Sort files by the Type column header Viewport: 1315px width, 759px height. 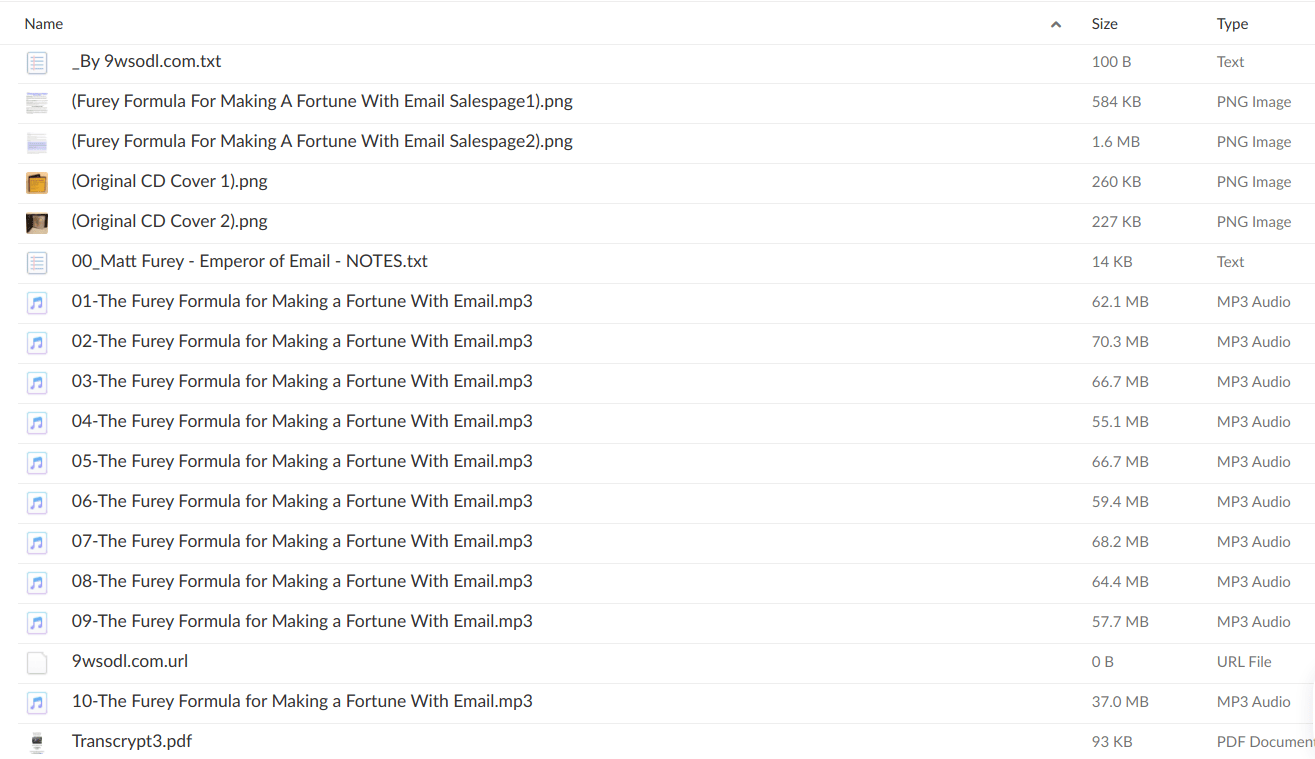pos(1232,24)
